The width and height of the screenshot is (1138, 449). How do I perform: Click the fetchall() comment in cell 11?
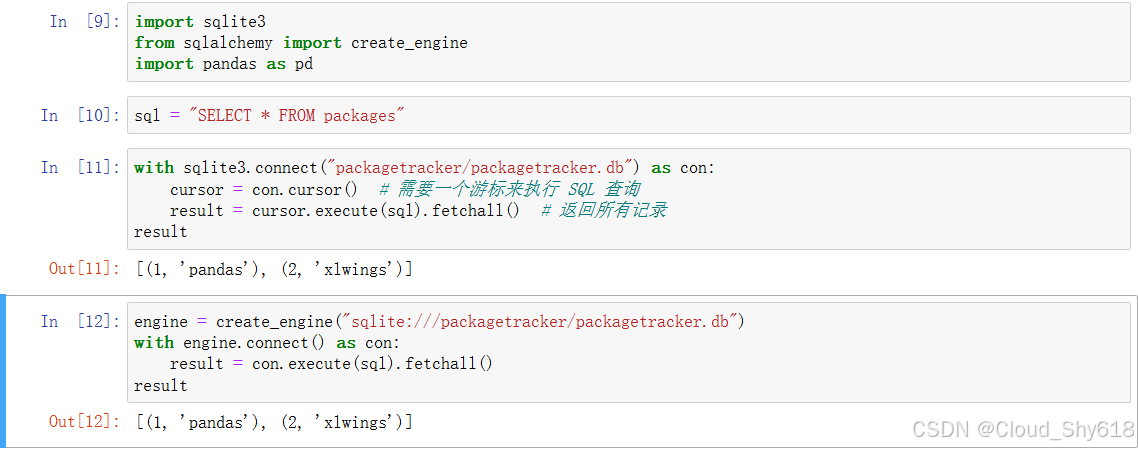[604, 211]
